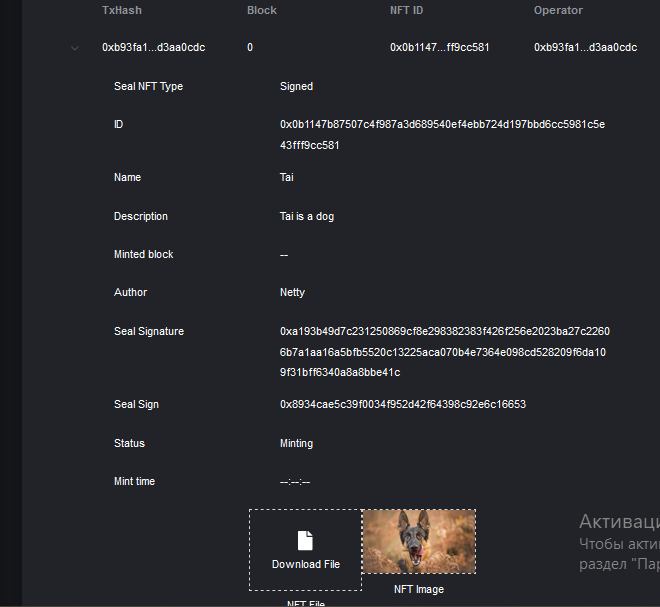660x607 pixels.
Task: Click the TxHash column header
Action: point(122,10)
